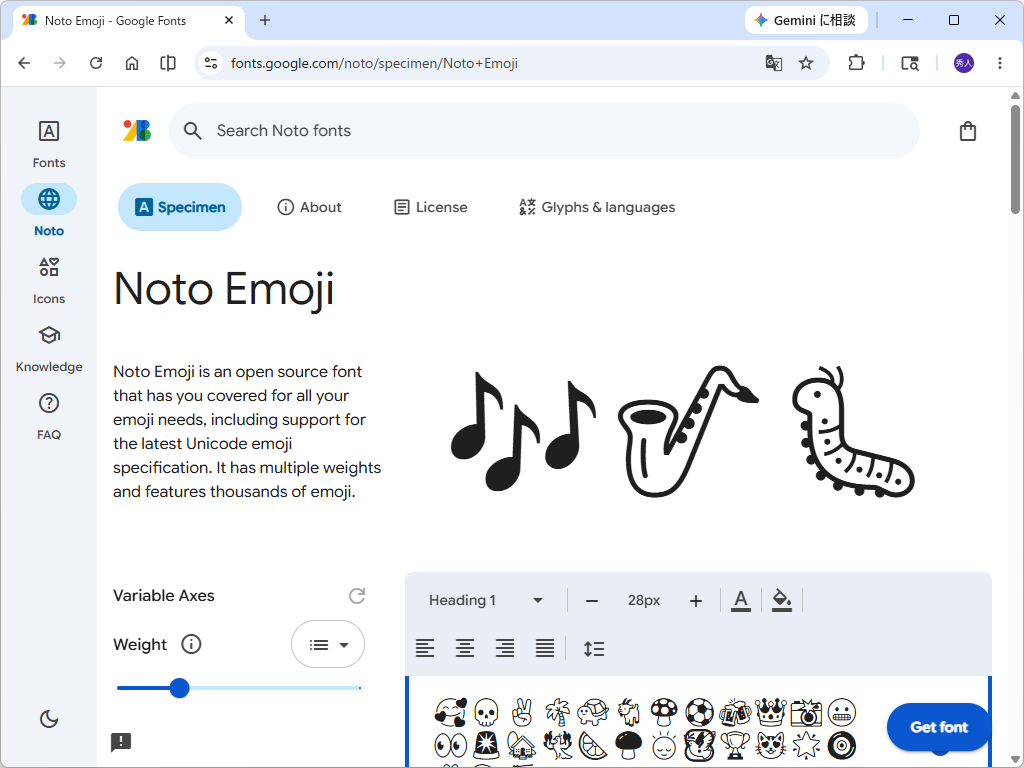Open the Weight list dropdown
The width and height of the screenshot is (1024, 768).
(328, 645)
